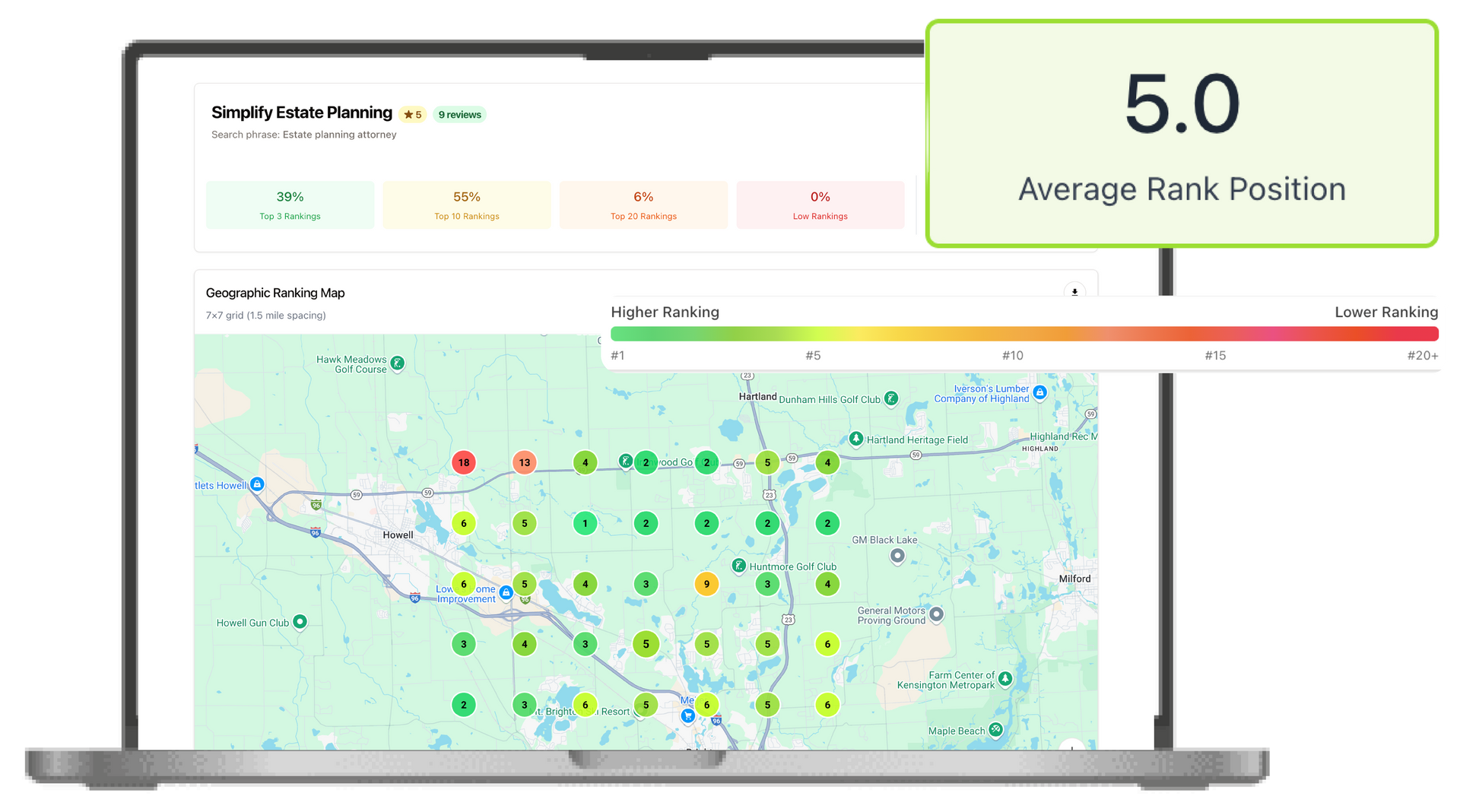The image size is (1460, 812).
Task: Click the 'Howell' city label on map
Action: 398,535
